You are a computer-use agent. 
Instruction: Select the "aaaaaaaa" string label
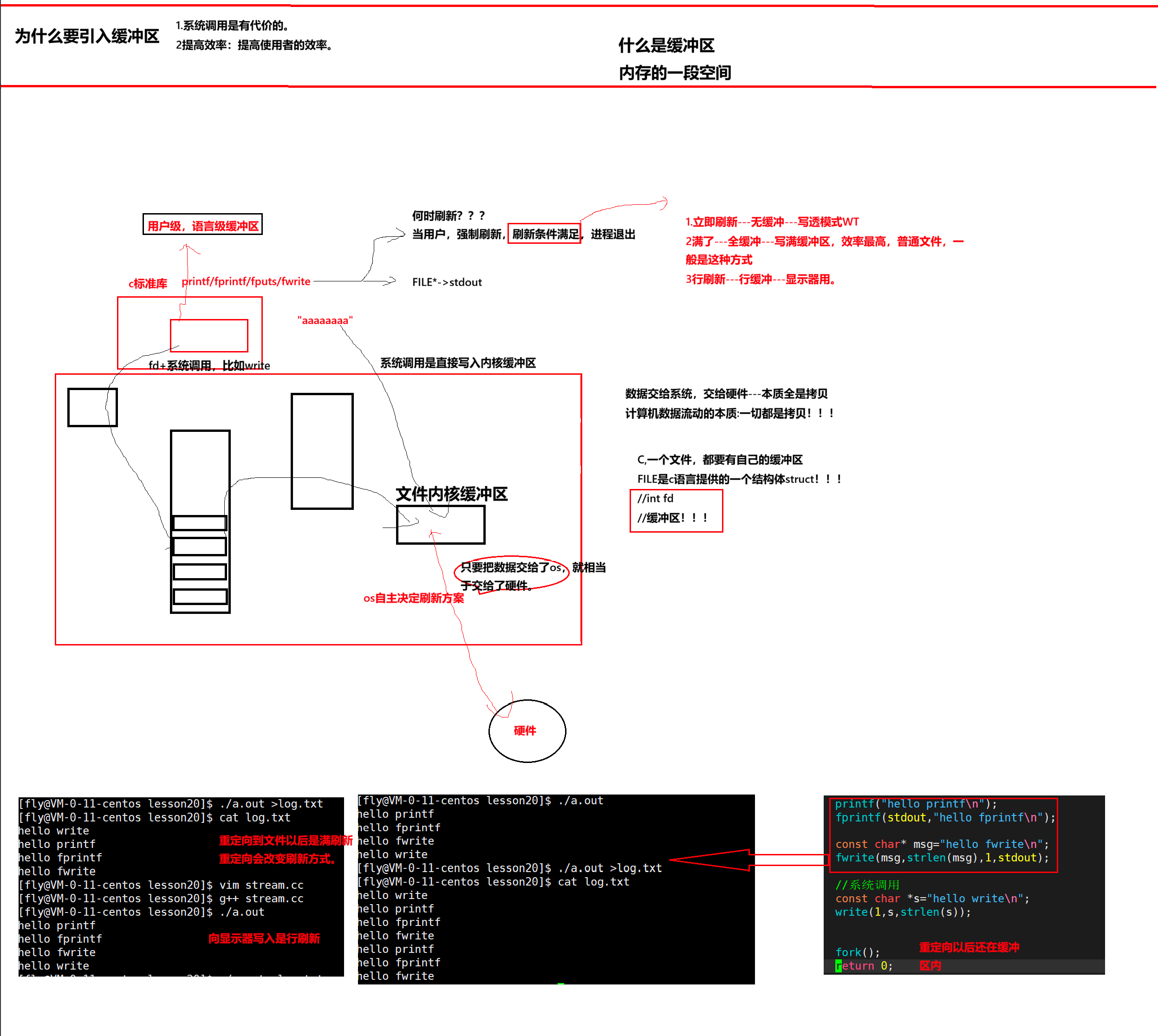point(325,320)
